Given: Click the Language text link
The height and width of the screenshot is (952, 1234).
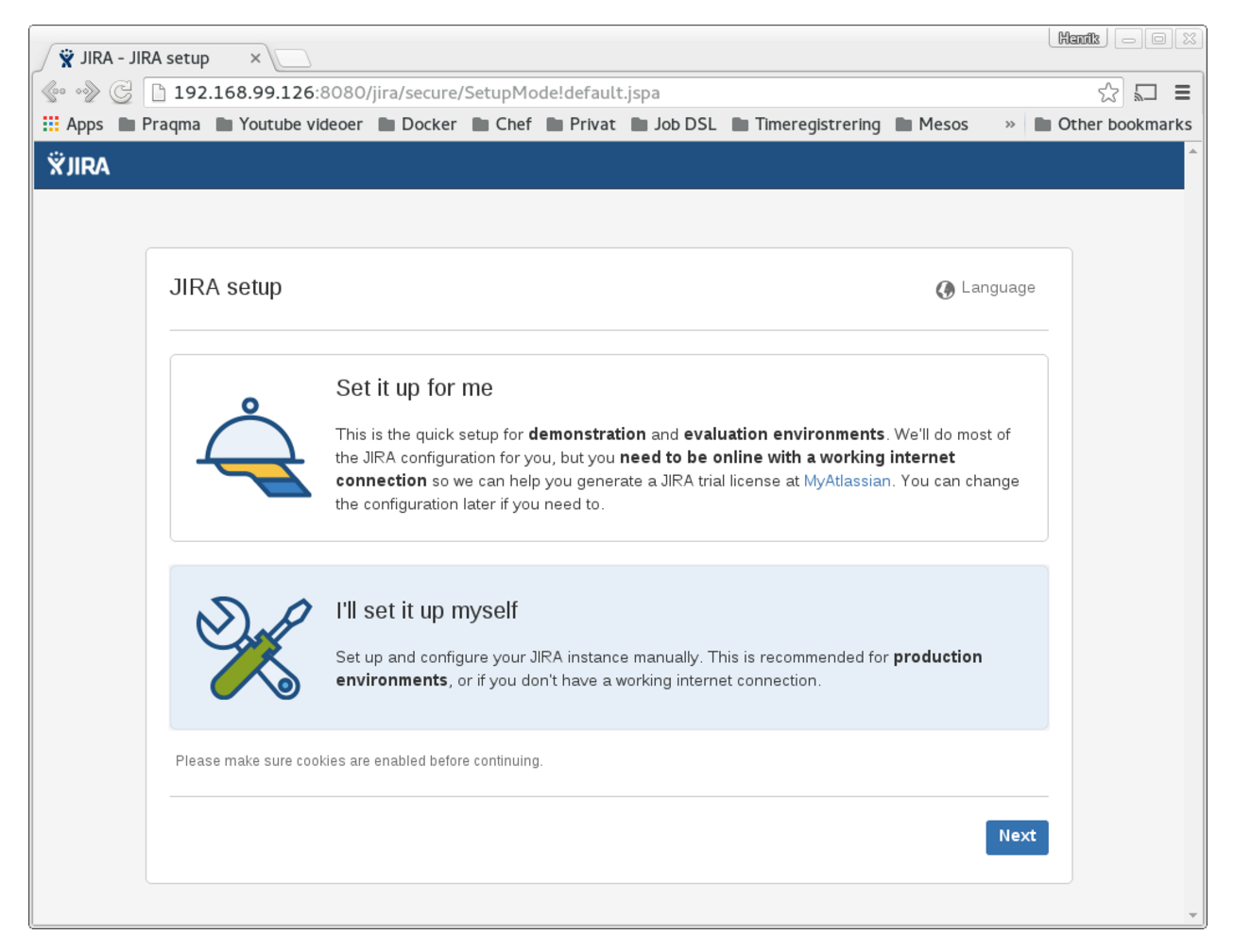Looking at the screenshot, I should pyautogui.click(x=998, y=288).
